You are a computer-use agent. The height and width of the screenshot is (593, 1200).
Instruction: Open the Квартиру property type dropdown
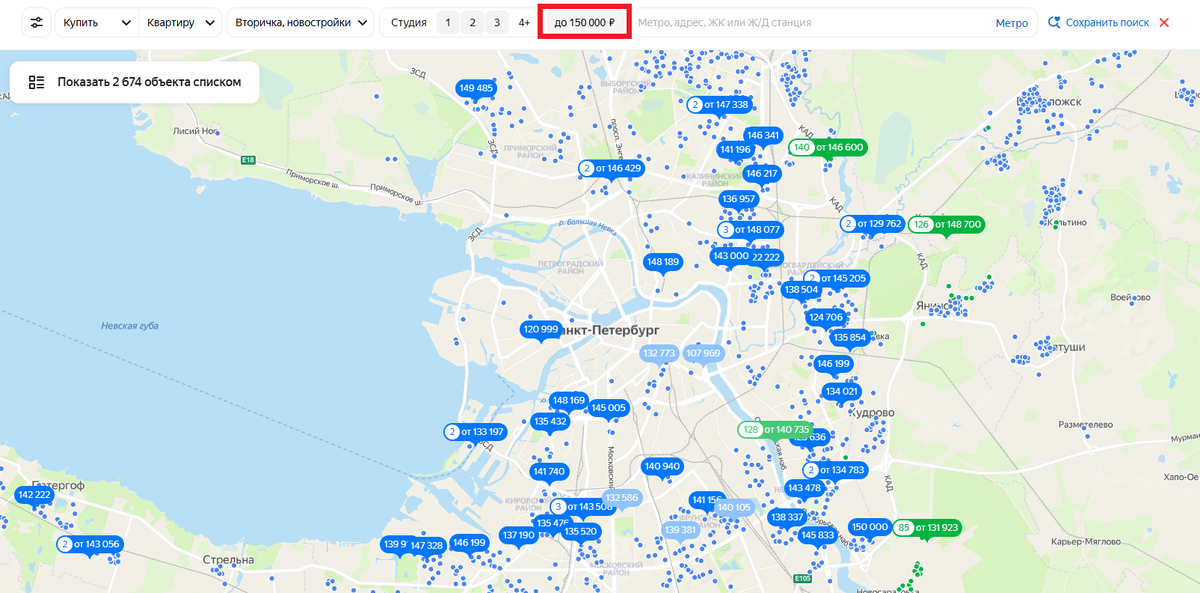tap(181, 22)
